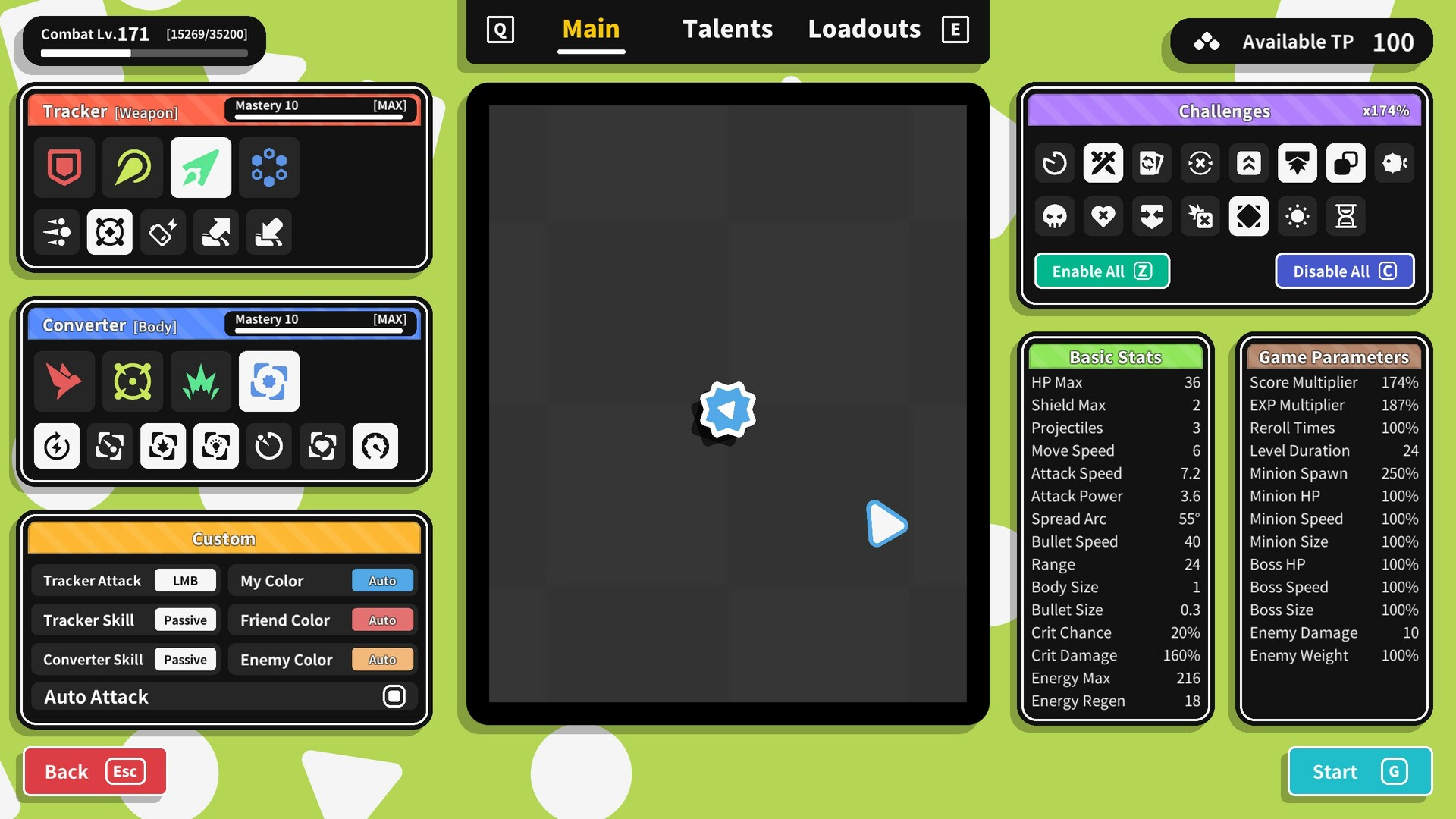
Task: Toggle Auto Attack option on/off
Action: [394, 697]
